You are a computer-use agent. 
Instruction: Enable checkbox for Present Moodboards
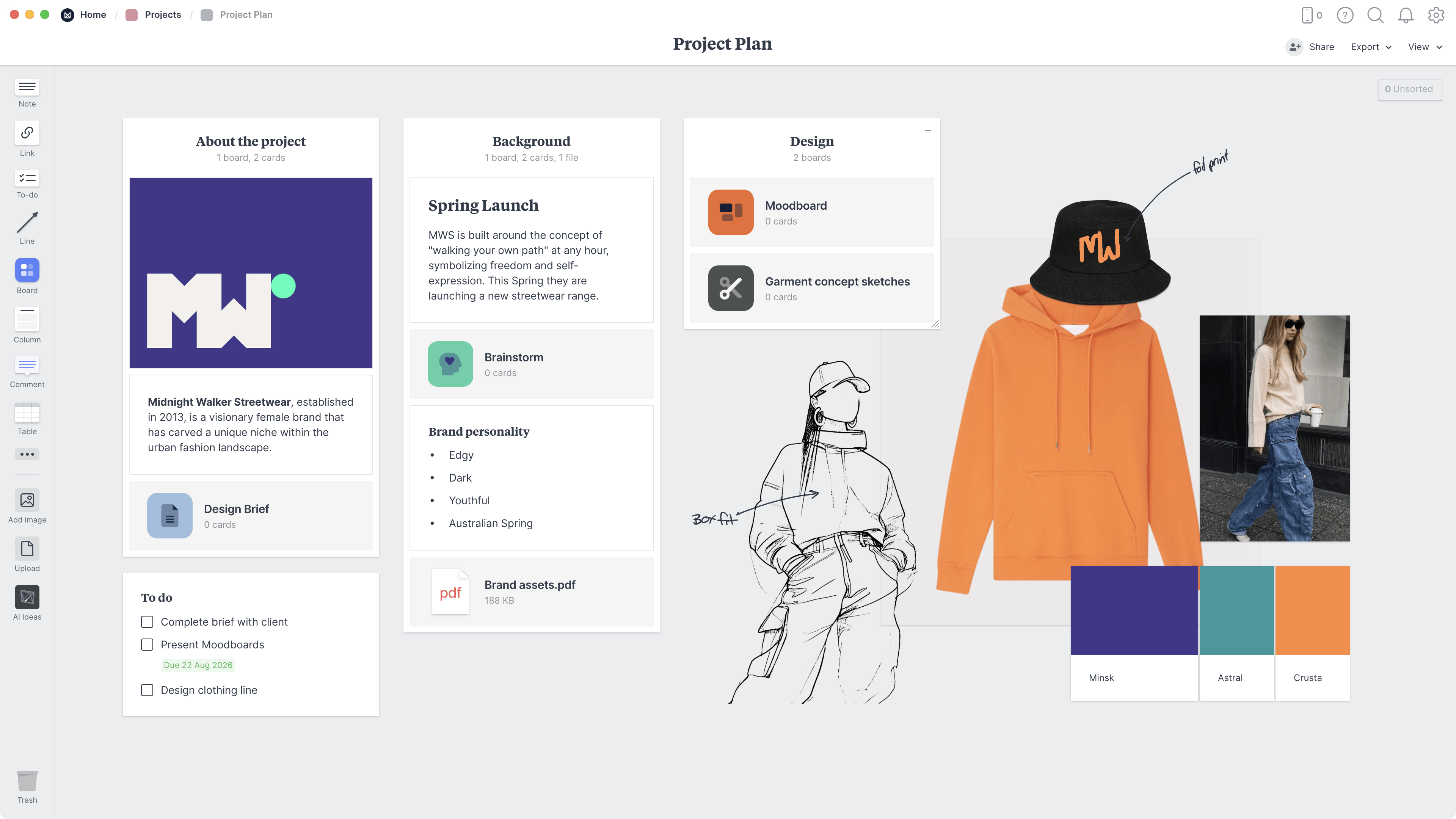[x=147, y=644]
